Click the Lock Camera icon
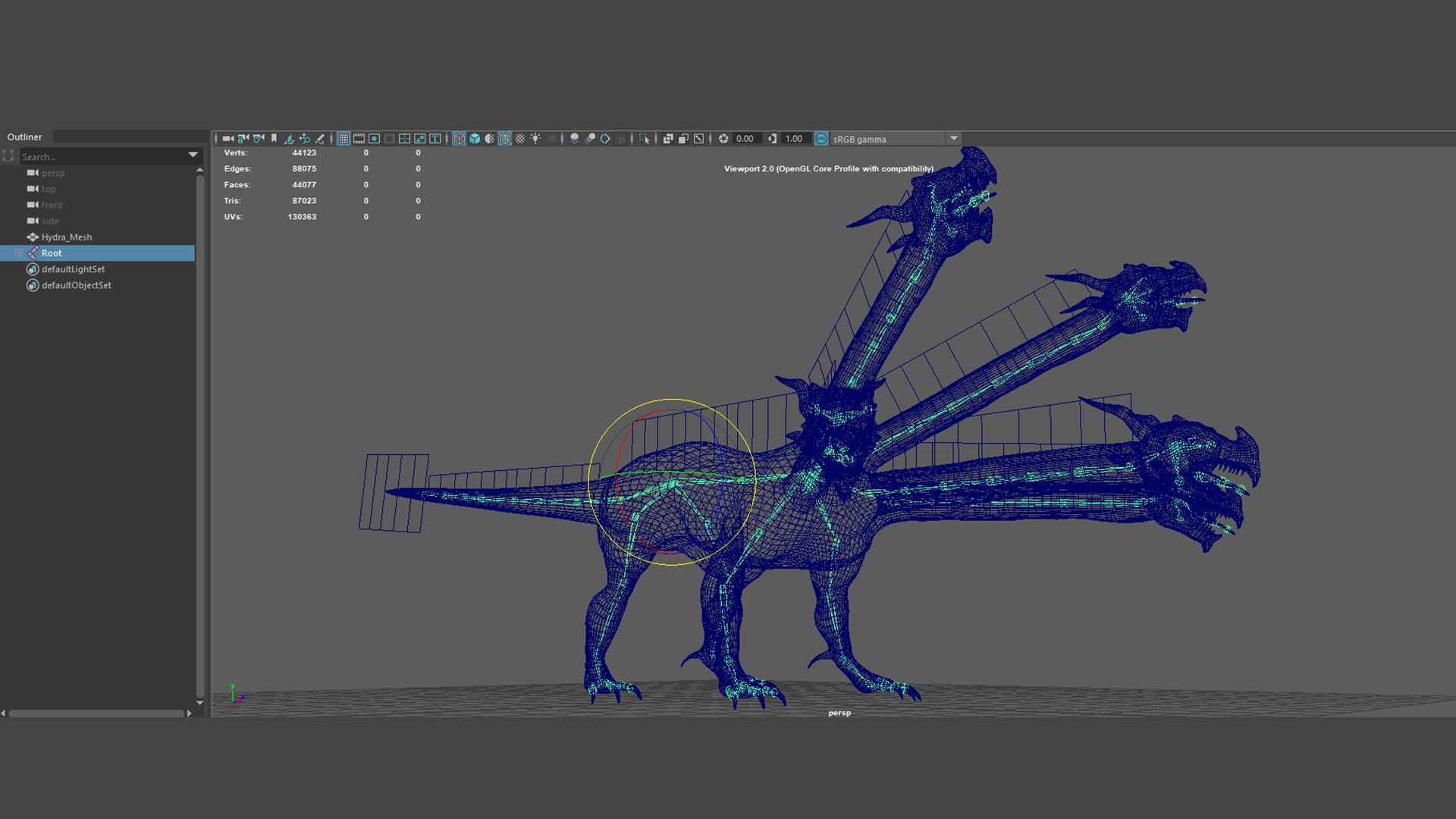The height and width of the screenshot is (819, 1456). click(243, 139)
